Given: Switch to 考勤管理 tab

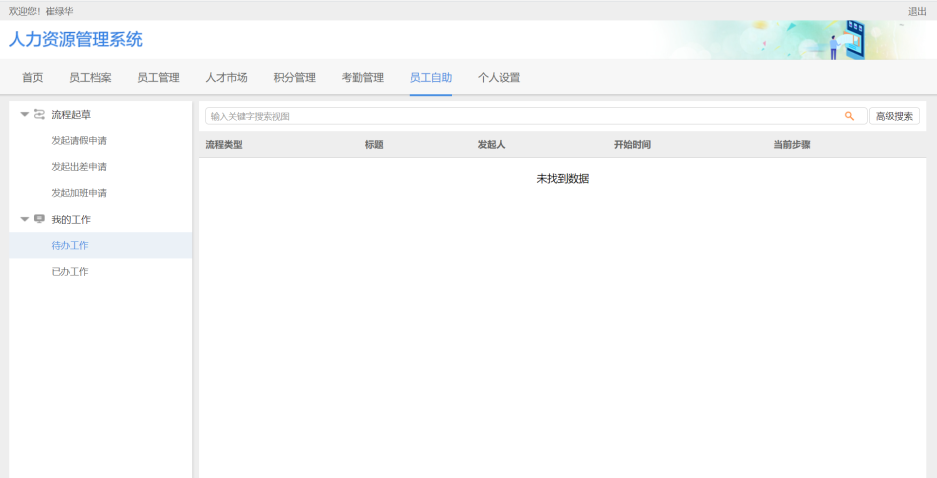Looking at the screenshot, I should [362, 78].
